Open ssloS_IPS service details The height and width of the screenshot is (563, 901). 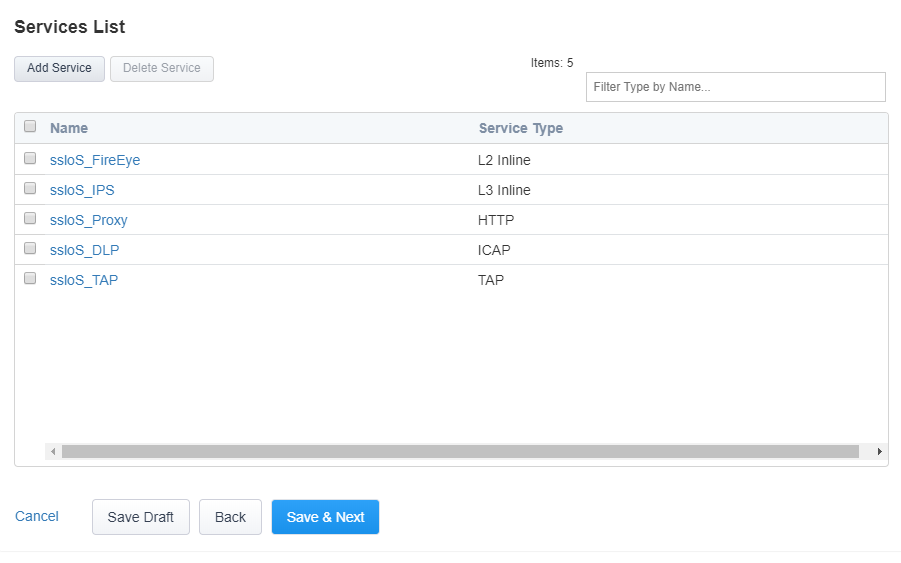pos(82,190)
